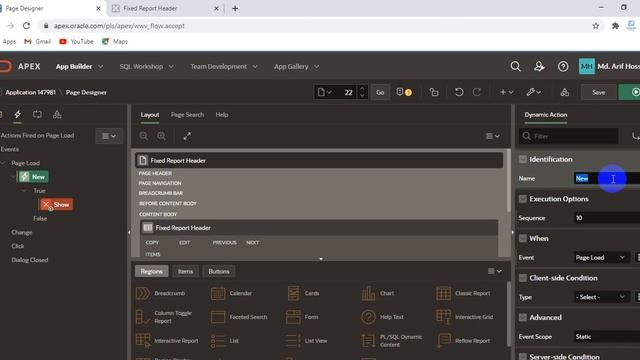Viewport: 640px width, 360px height.
Task: Switch to Regions gallery tab
Action: (x=151, y=271)
